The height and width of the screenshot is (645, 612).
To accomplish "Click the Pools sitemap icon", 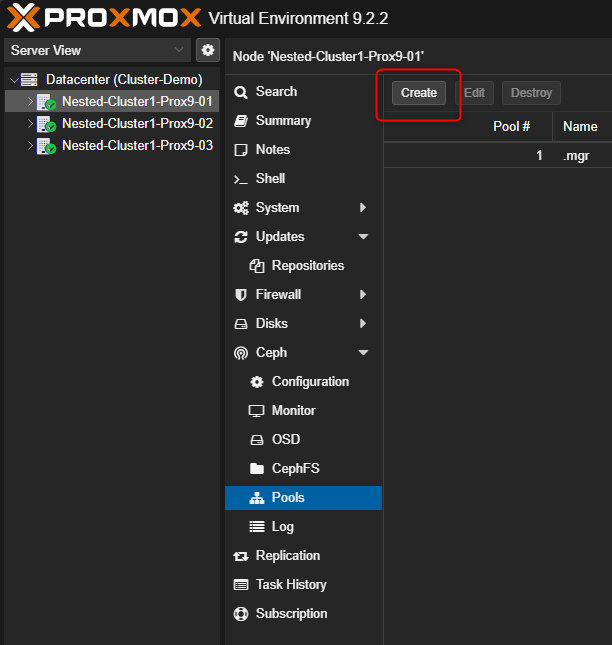I will [x=257, y=498].
